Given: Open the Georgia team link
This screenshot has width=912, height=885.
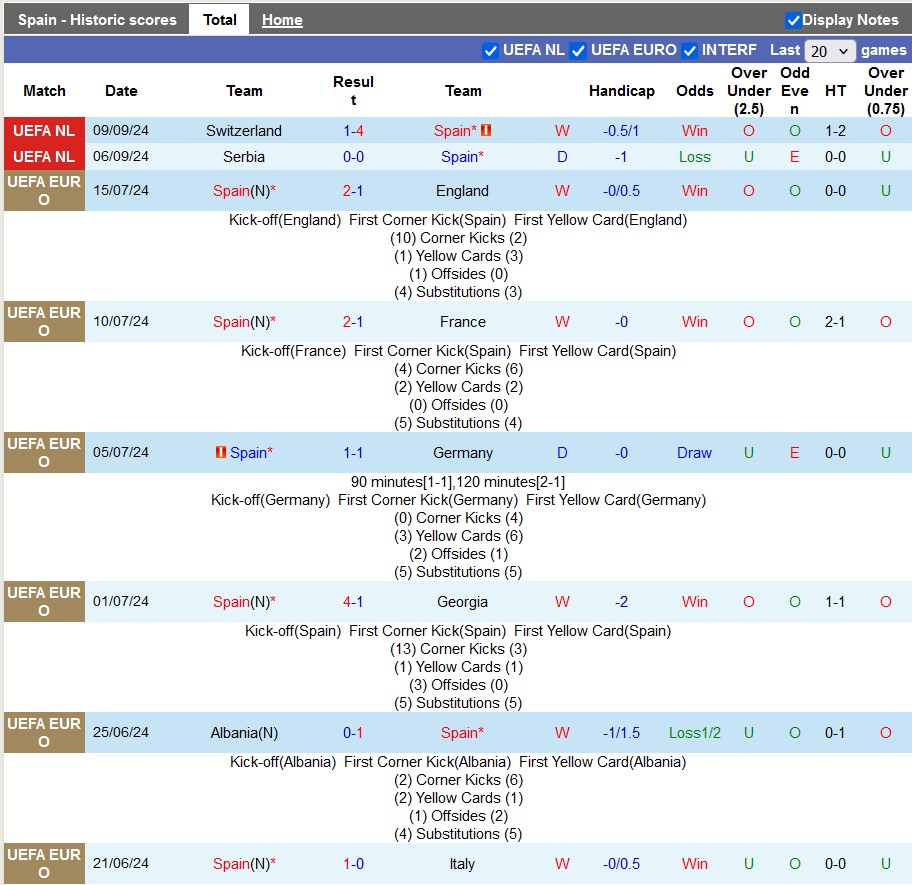Looking at the screenshot, I should click(x=463, y=602).
